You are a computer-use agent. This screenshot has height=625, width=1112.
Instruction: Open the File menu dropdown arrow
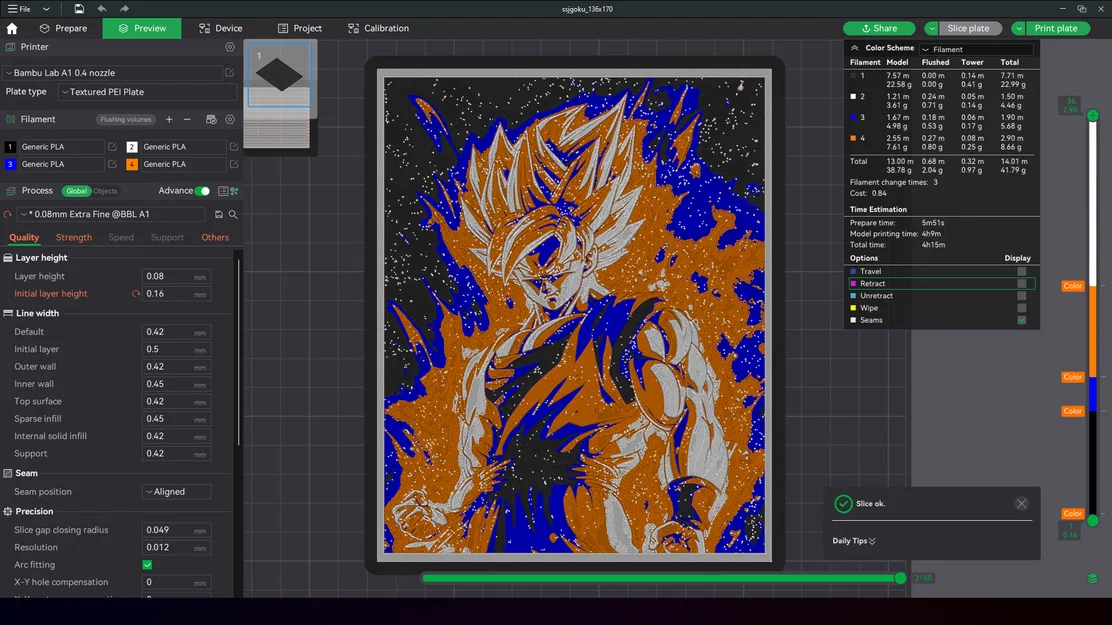46,9
